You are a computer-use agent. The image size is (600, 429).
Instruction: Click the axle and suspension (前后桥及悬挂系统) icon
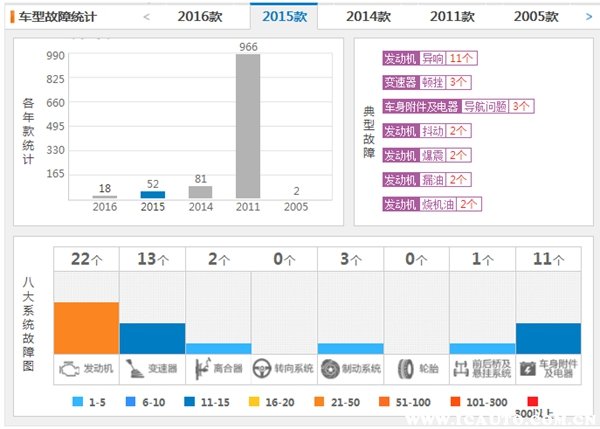click(x=461, y=368)
